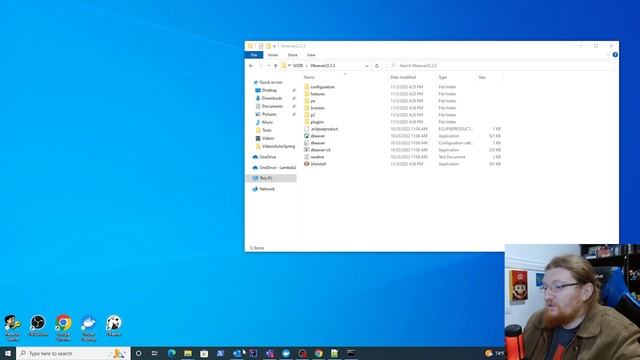Open File Explorer from the taskbar
Image resolution: width=640 pixels, height=360 pixels.
(188, 353)
